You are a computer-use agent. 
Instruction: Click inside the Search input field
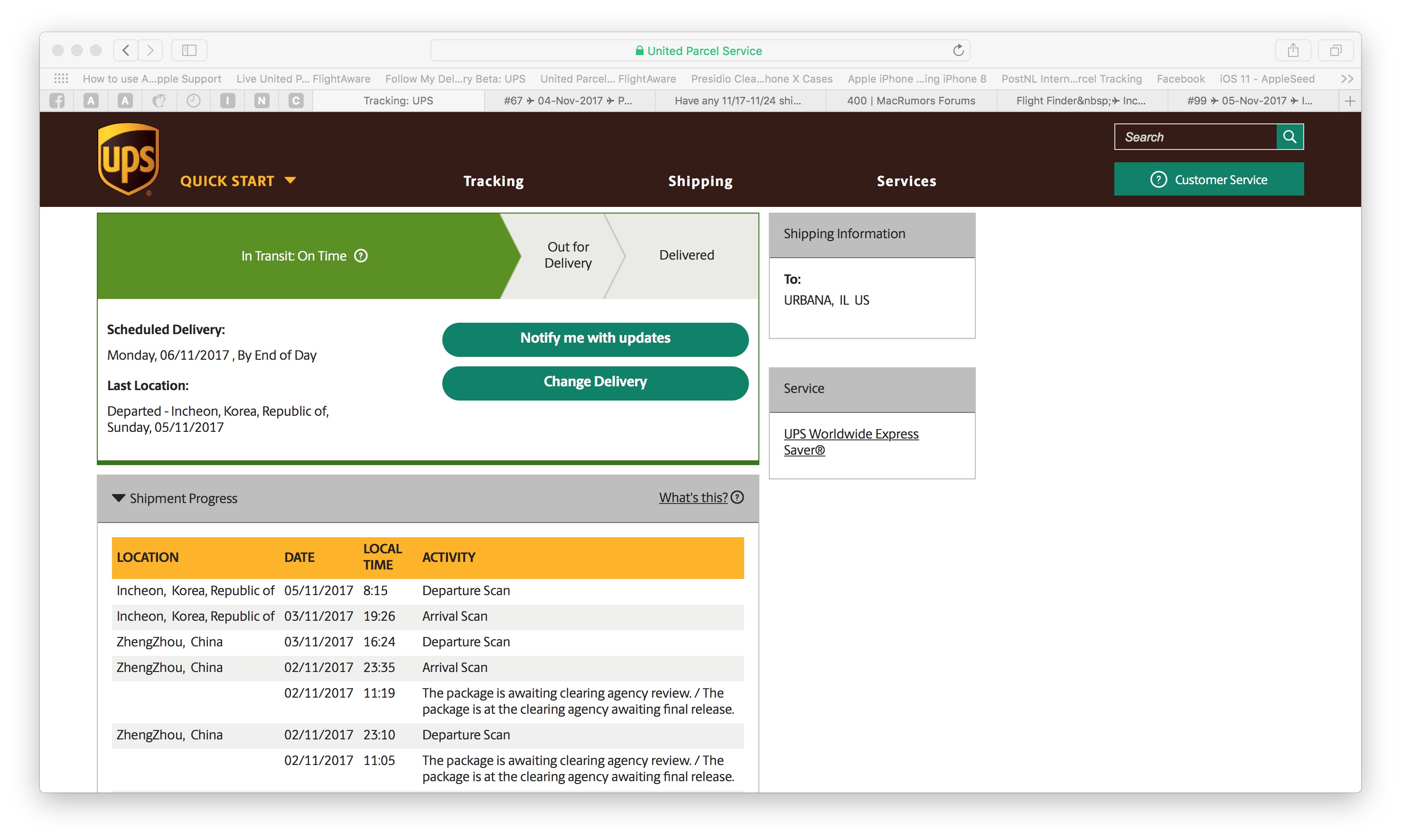[x=1195, y=137]
